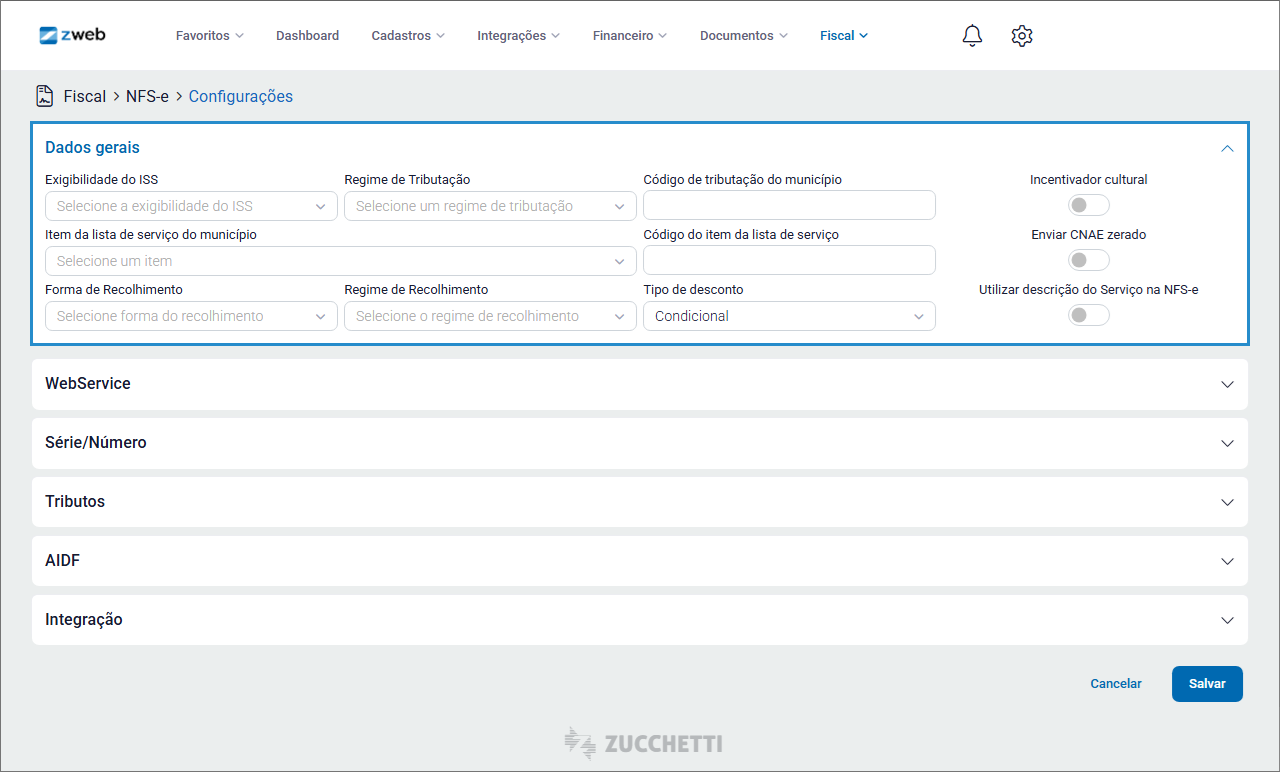Open the Cadastros menu
This screenshot has height=772, width=1280.
point(408,36)
